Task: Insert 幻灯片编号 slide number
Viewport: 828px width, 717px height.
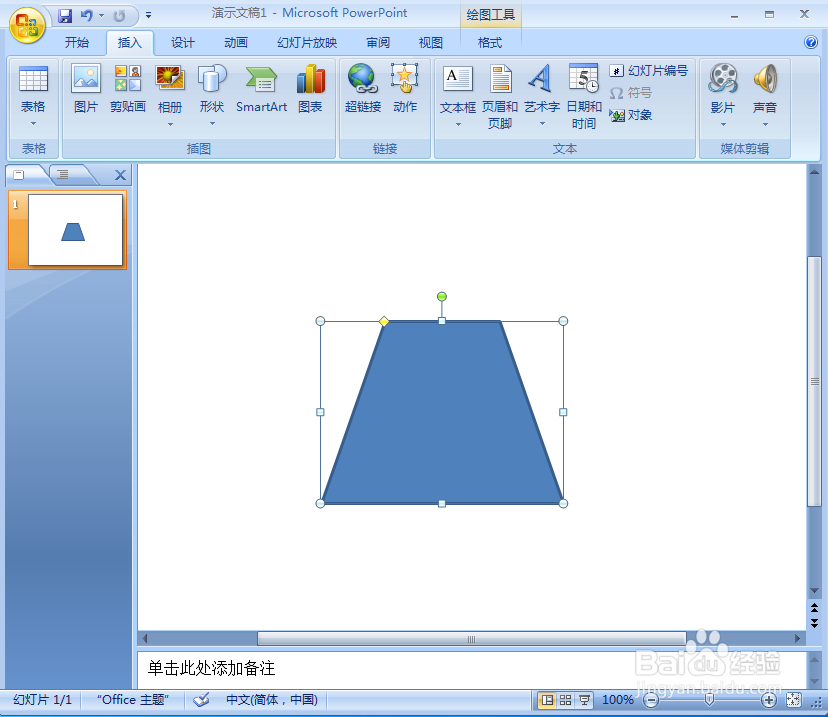Action: [648, 71]
